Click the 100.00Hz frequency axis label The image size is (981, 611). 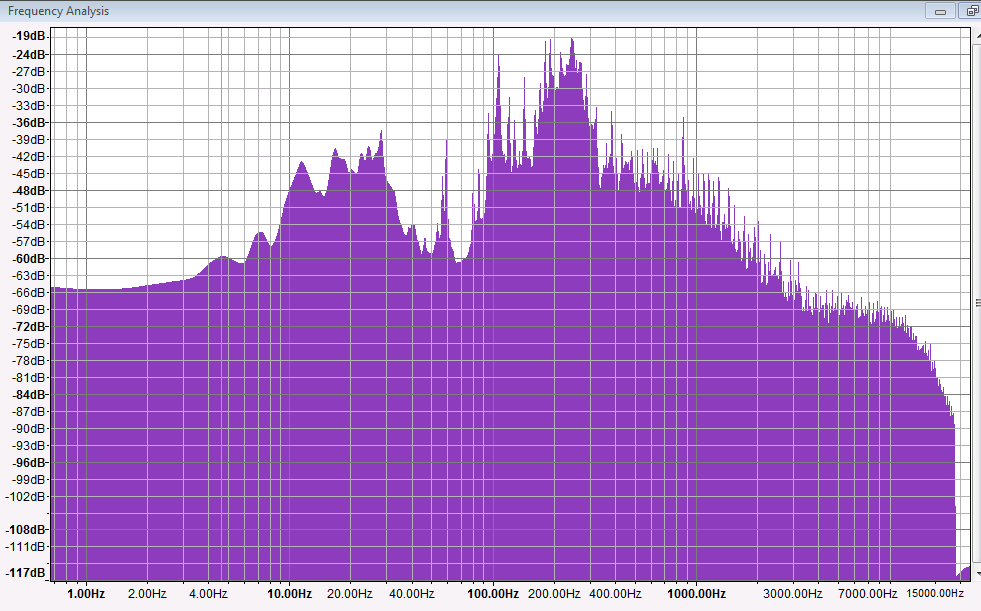491,594
